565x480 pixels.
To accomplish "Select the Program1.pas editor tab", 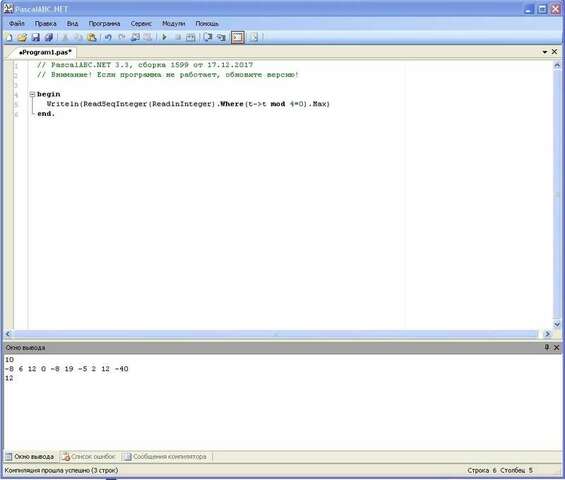I will tap(45, 53).
